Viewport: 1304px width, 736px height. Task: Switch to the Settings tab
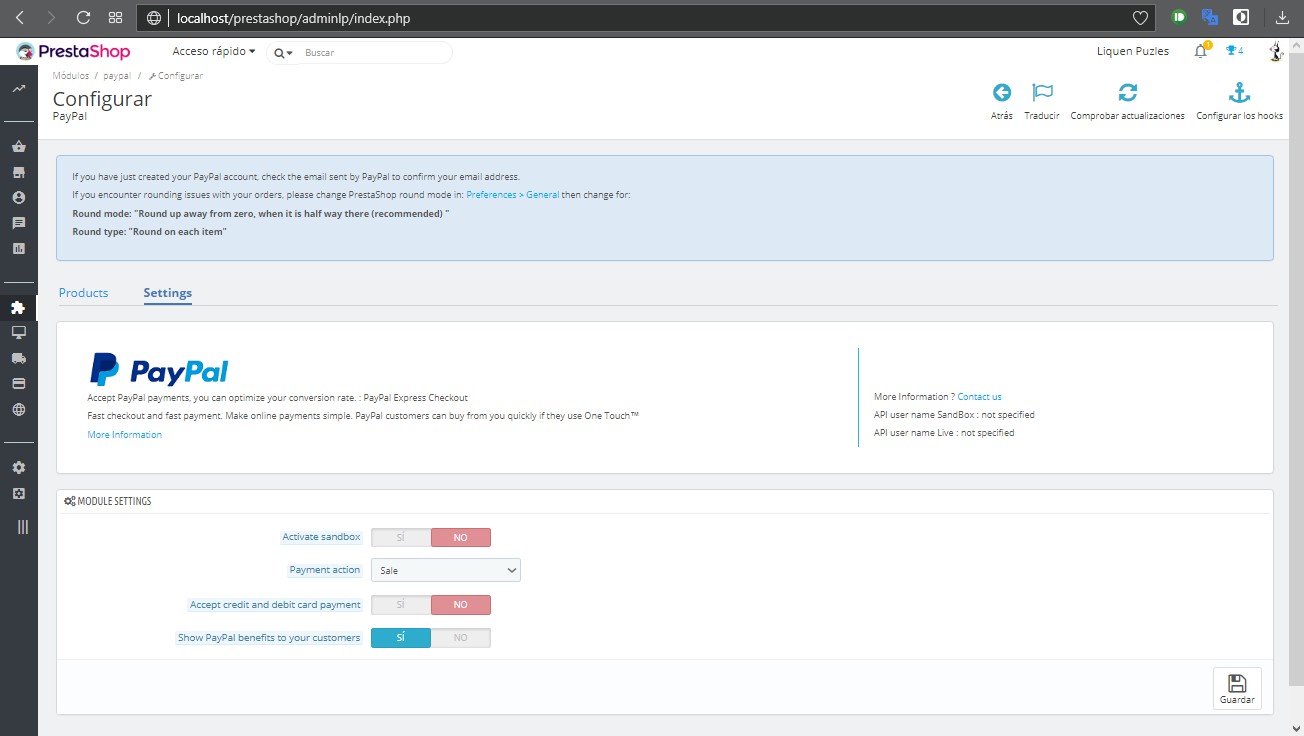[168, 293]
